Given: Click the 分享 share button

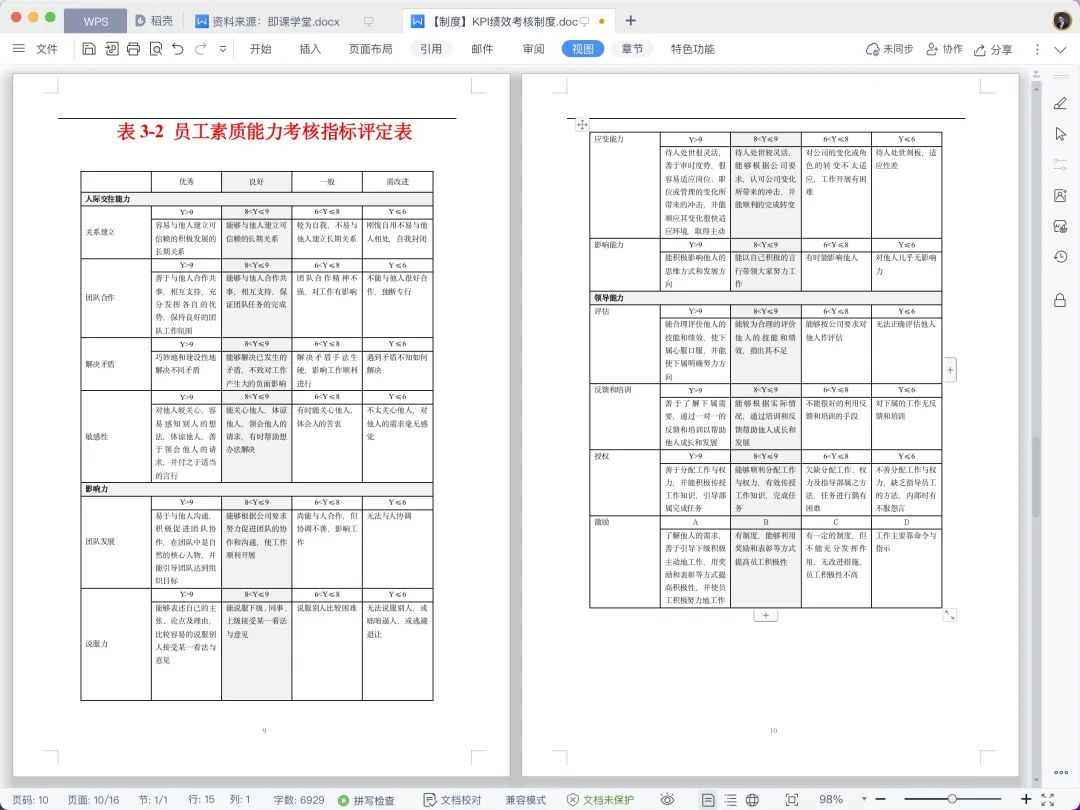Looking at the screenshot, I should pyautogui.click(x=993, y=50).
